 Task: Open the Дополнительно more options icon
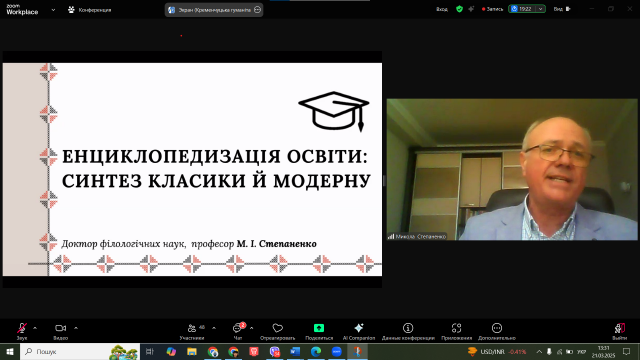tap(497, 328)
